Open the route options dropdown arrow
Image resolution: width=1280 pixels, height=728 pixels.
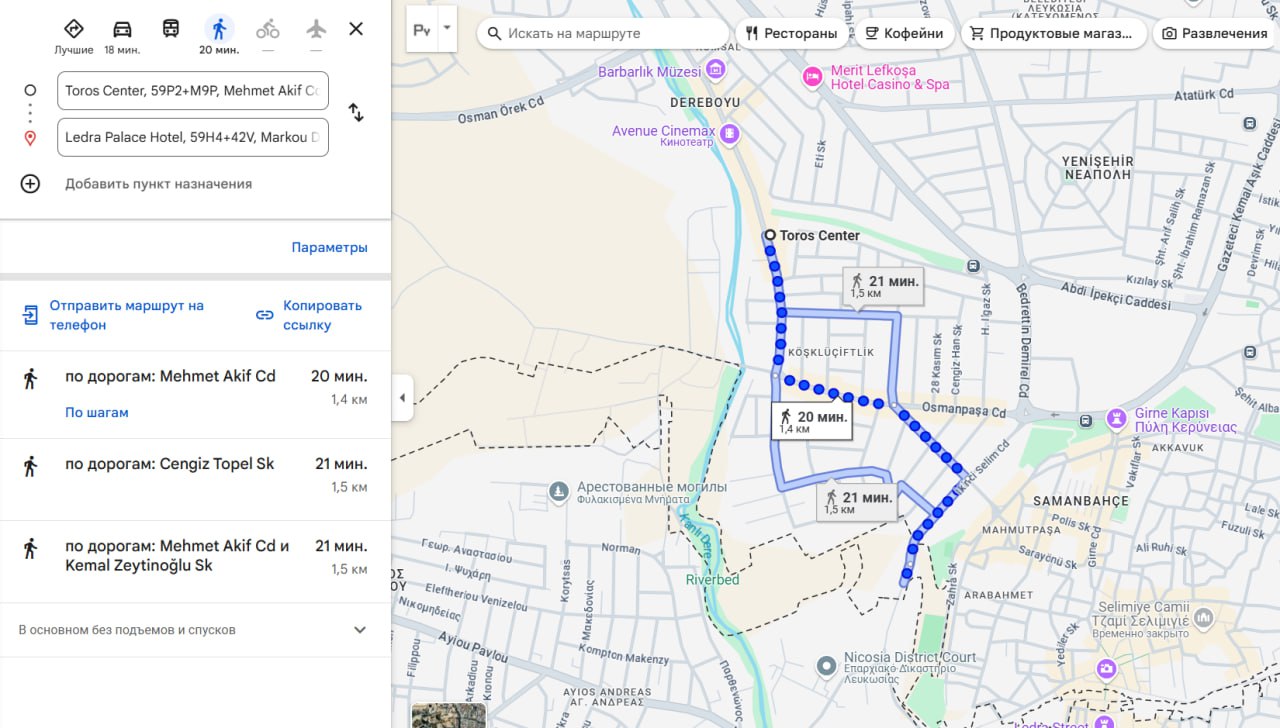446,30
